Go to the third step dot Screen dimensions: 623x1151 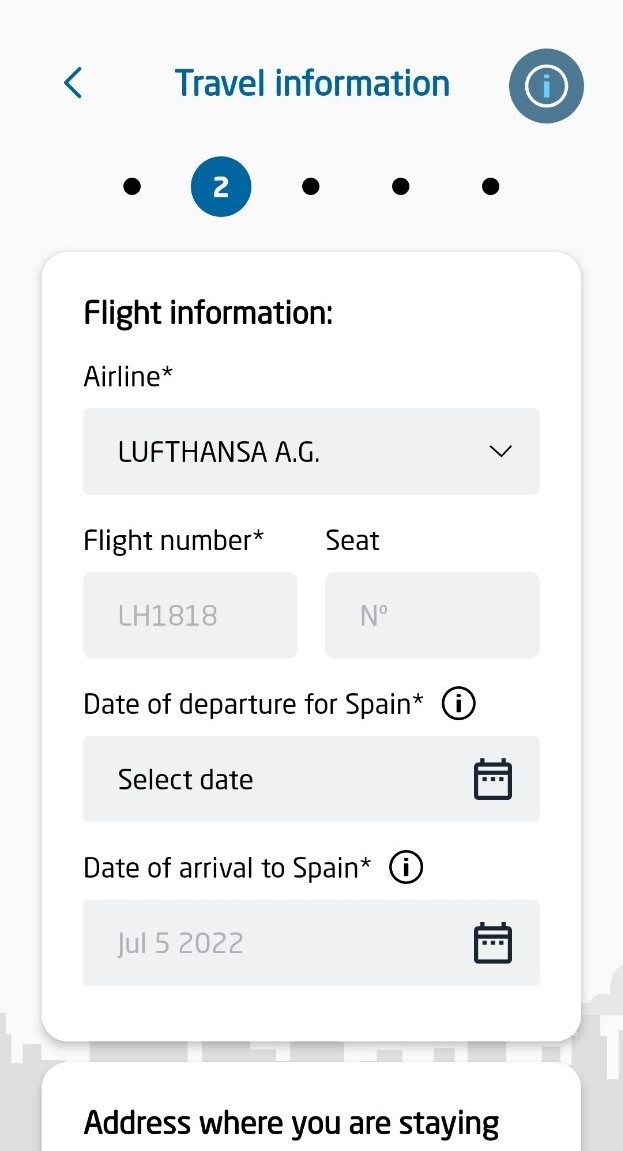[311, 187]
